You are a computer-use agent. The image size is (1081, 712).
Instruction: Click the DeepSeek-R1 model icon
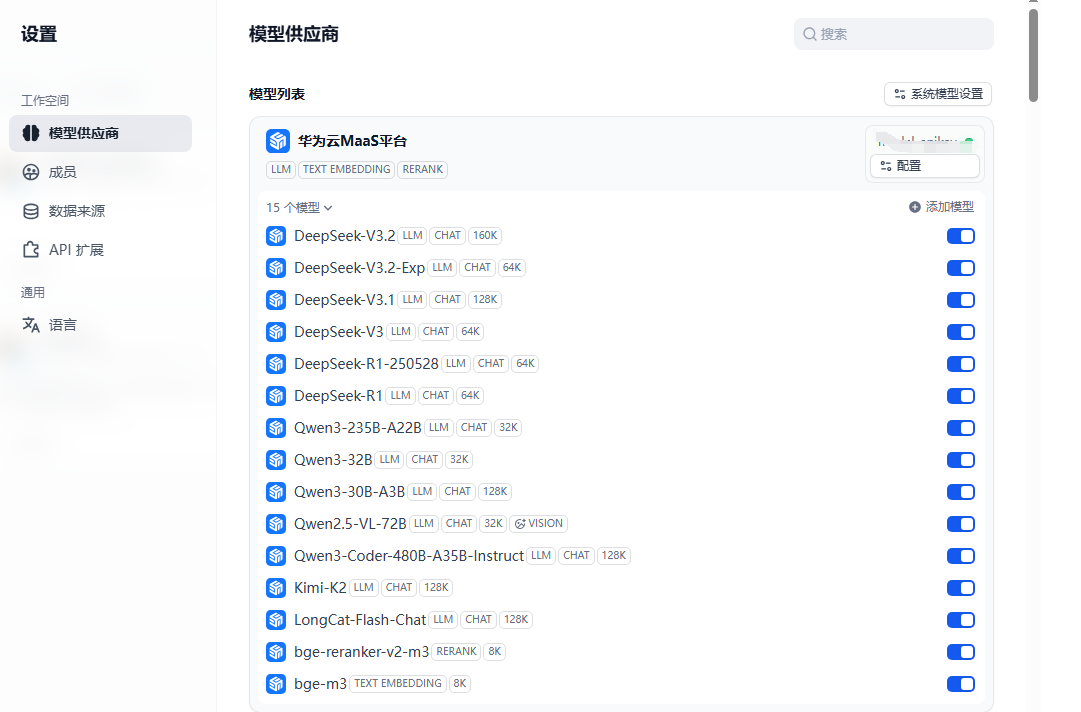(276, 396)
